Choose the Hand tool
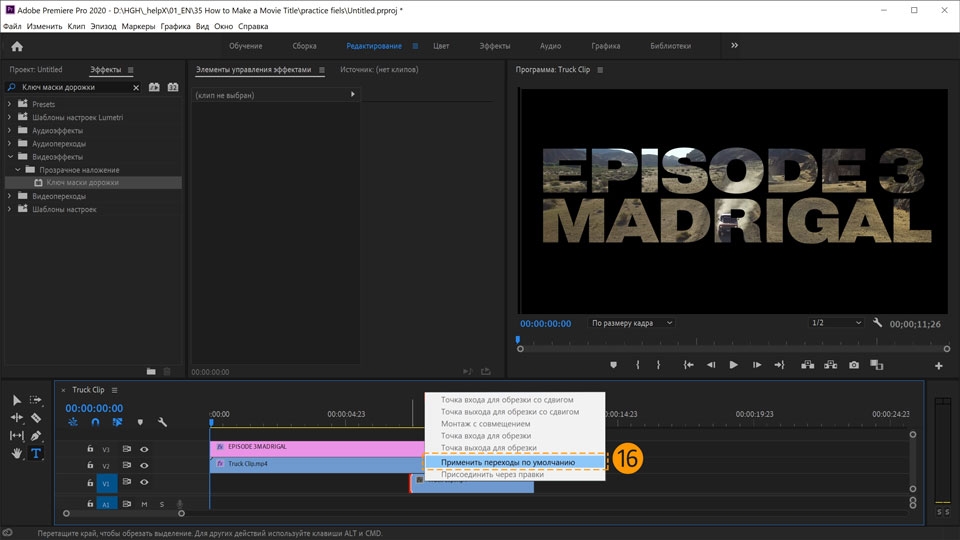Viewport: 960px width, 540px height. coord(17,453)
